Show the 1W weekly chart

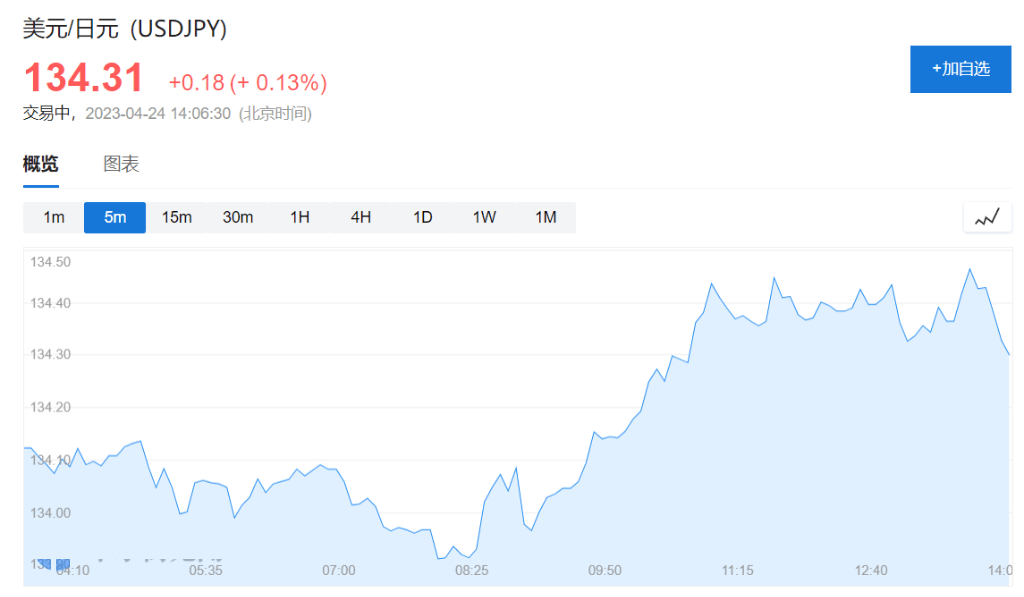[484, 218]
